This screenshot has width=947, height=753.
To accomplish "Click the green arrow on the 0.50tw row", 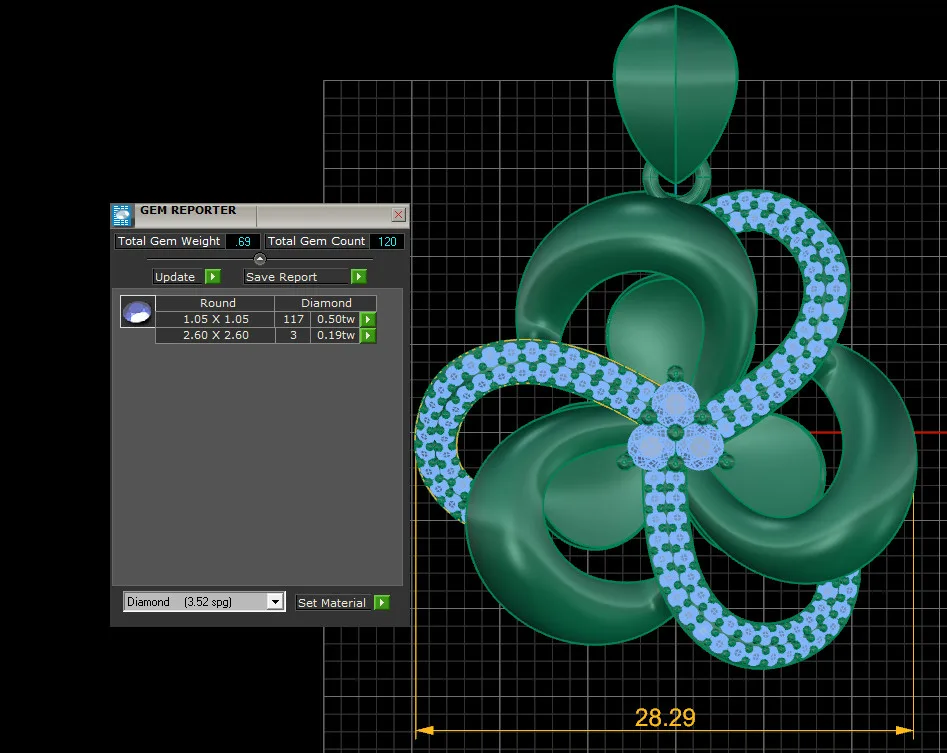I will [x=368, y=319].
